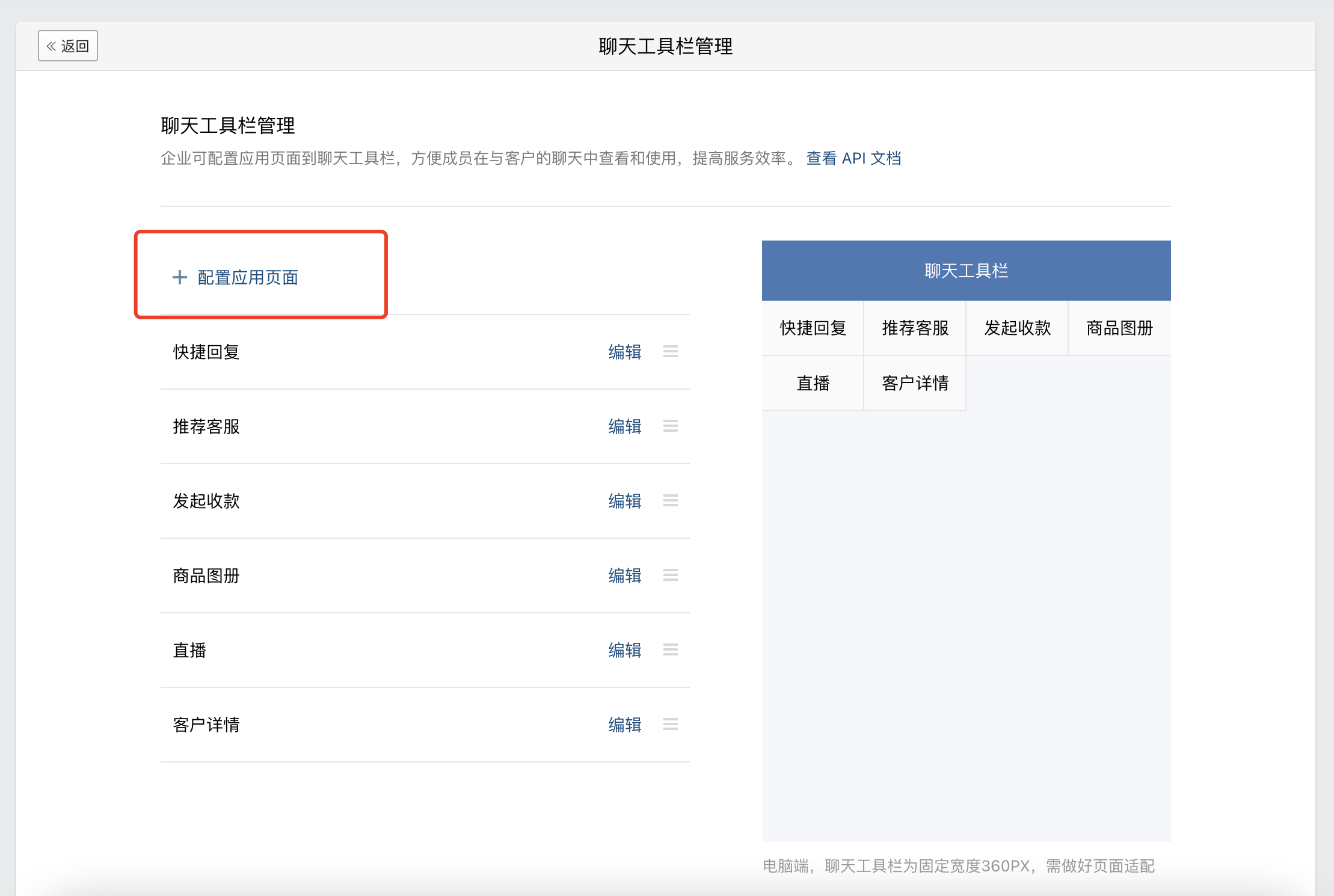Click the 直播 list row name

point(189,650)
